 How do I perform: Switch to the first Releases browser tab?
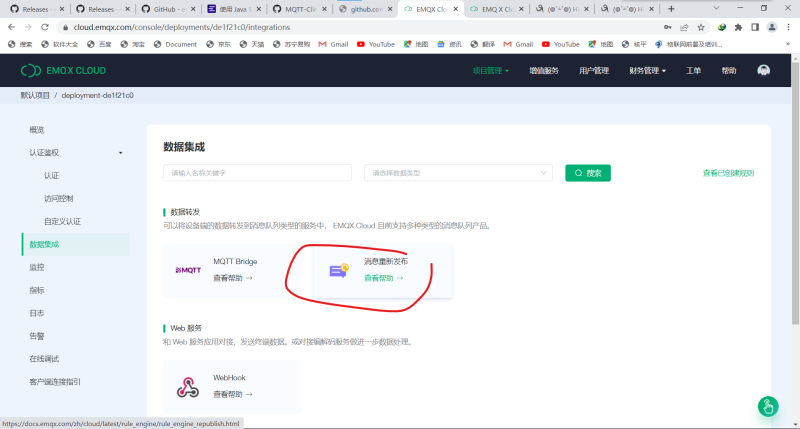(x=36, y=9)
